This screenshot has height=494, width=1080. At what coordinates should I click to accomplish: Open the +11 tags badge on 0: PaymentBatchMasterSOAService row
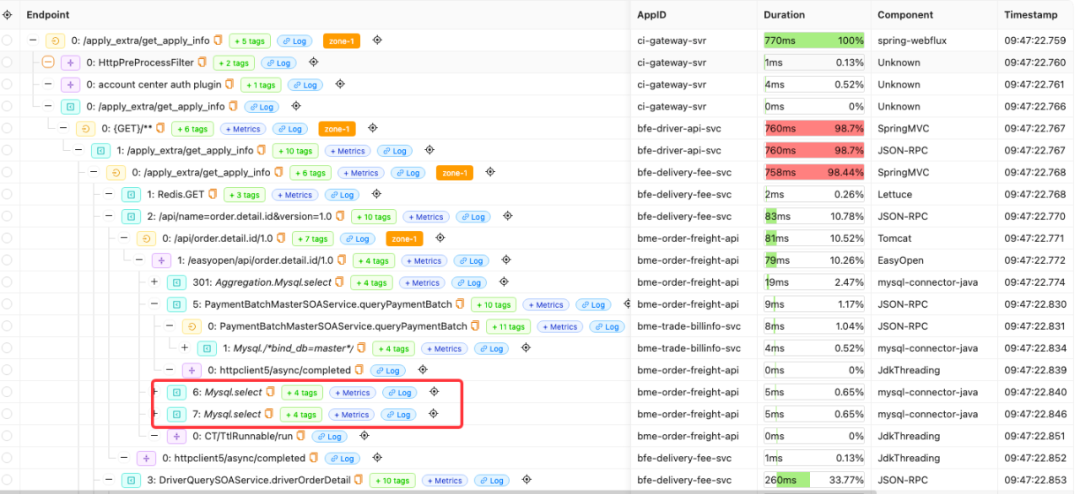508,327
